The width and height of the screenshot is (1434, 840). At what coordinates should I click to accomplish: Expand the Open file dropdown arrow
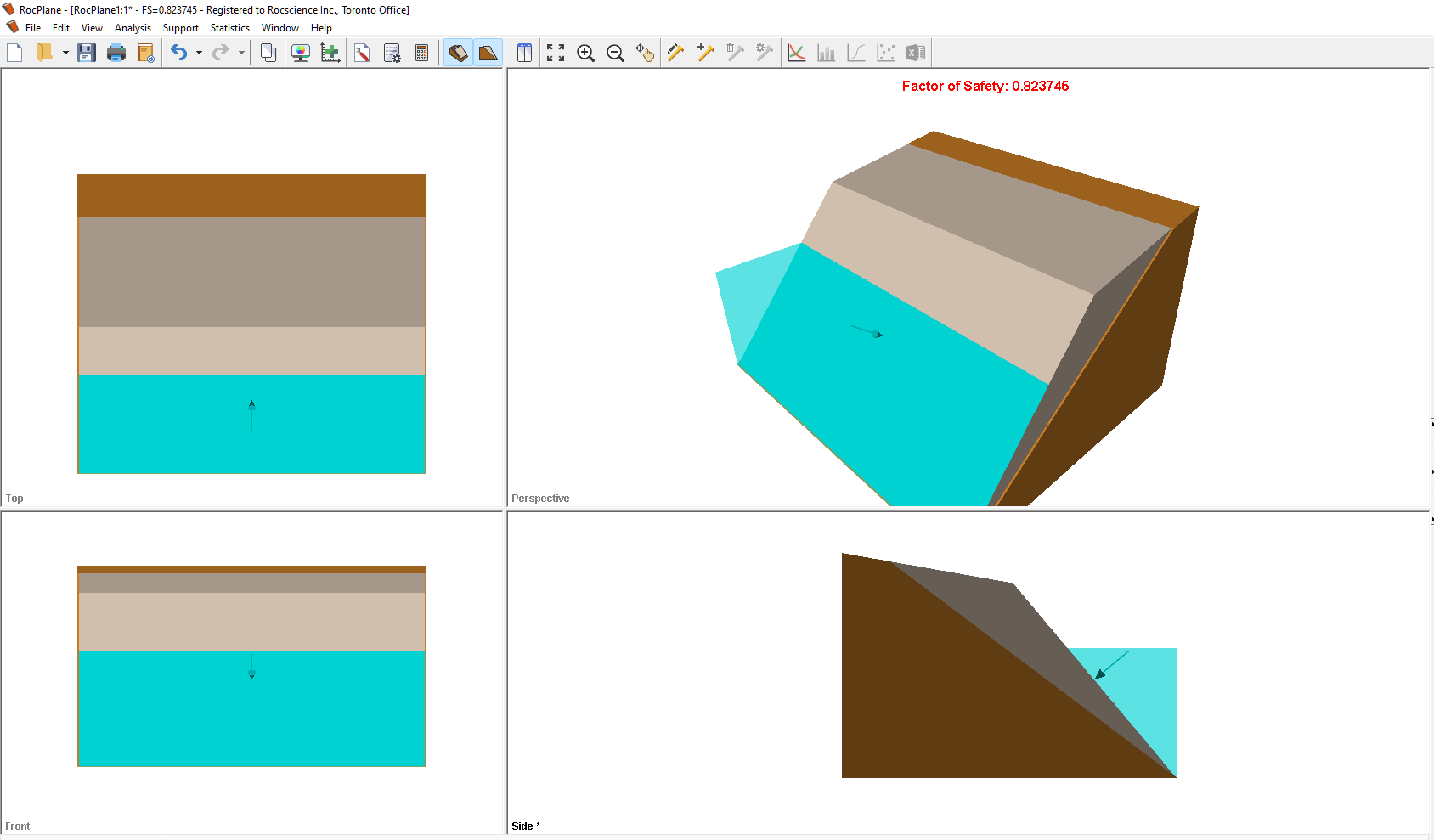coord(65,53)
